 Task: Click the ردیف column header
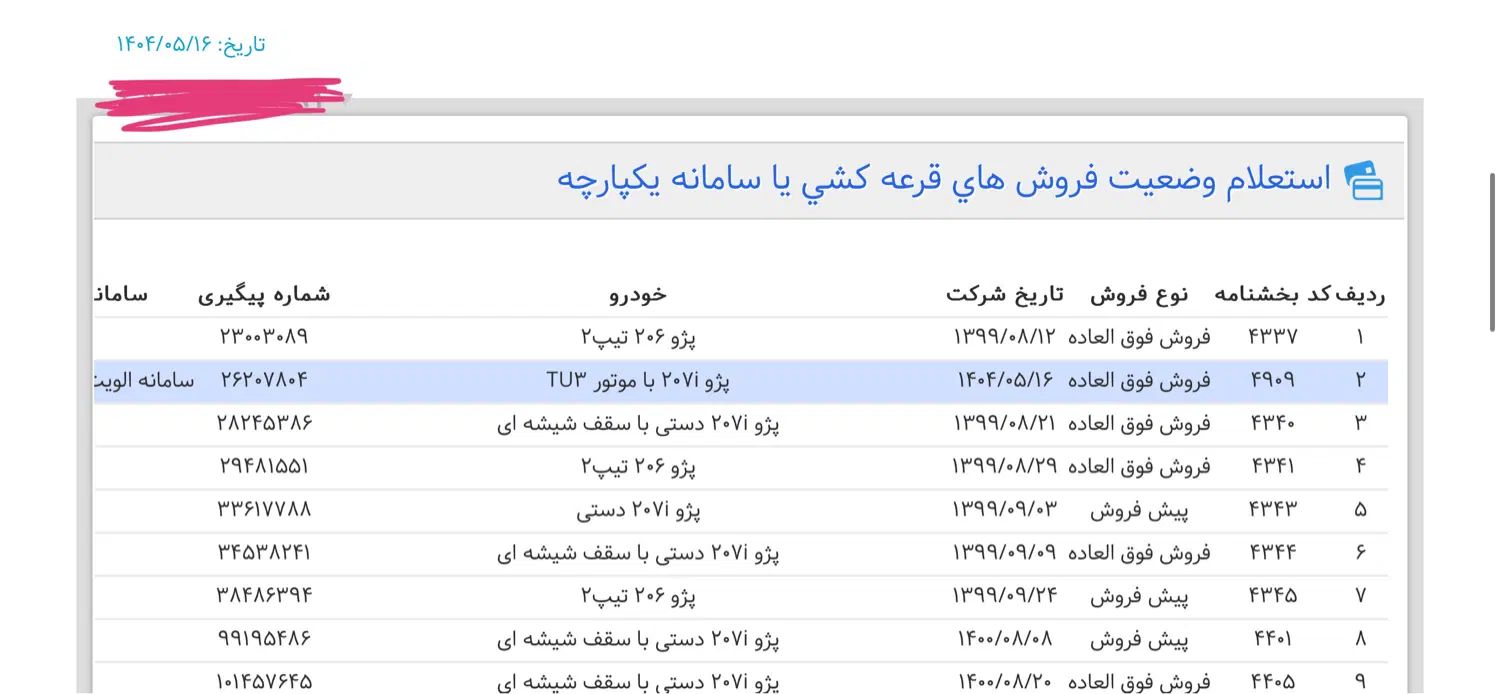click(x=1361, y=295)
